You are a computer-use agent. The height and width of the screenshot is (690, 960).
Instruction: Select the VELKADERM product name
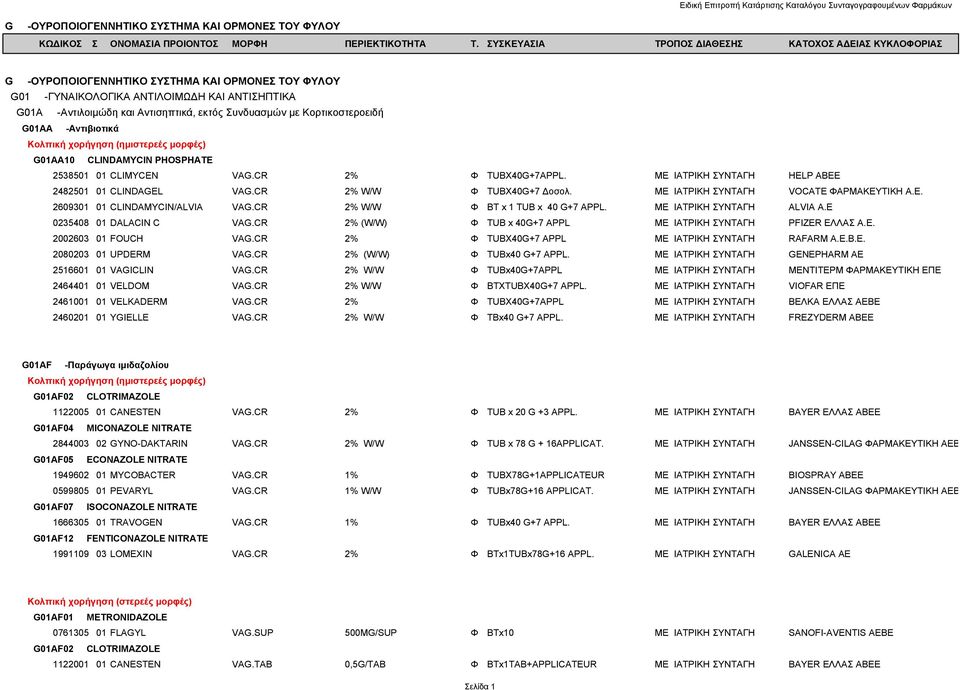138,302
